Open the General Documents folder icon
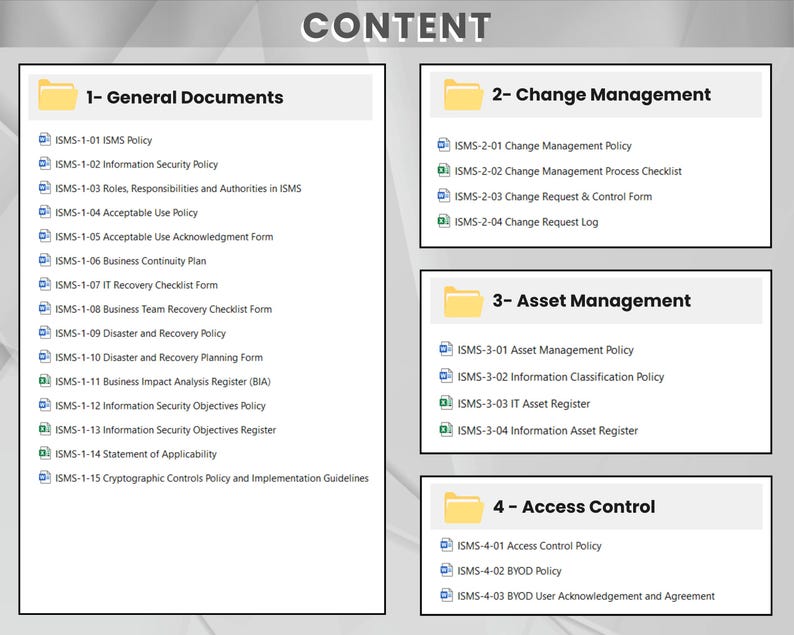The width and height of the screenshot is (794, 635). (x=58, y=95)
